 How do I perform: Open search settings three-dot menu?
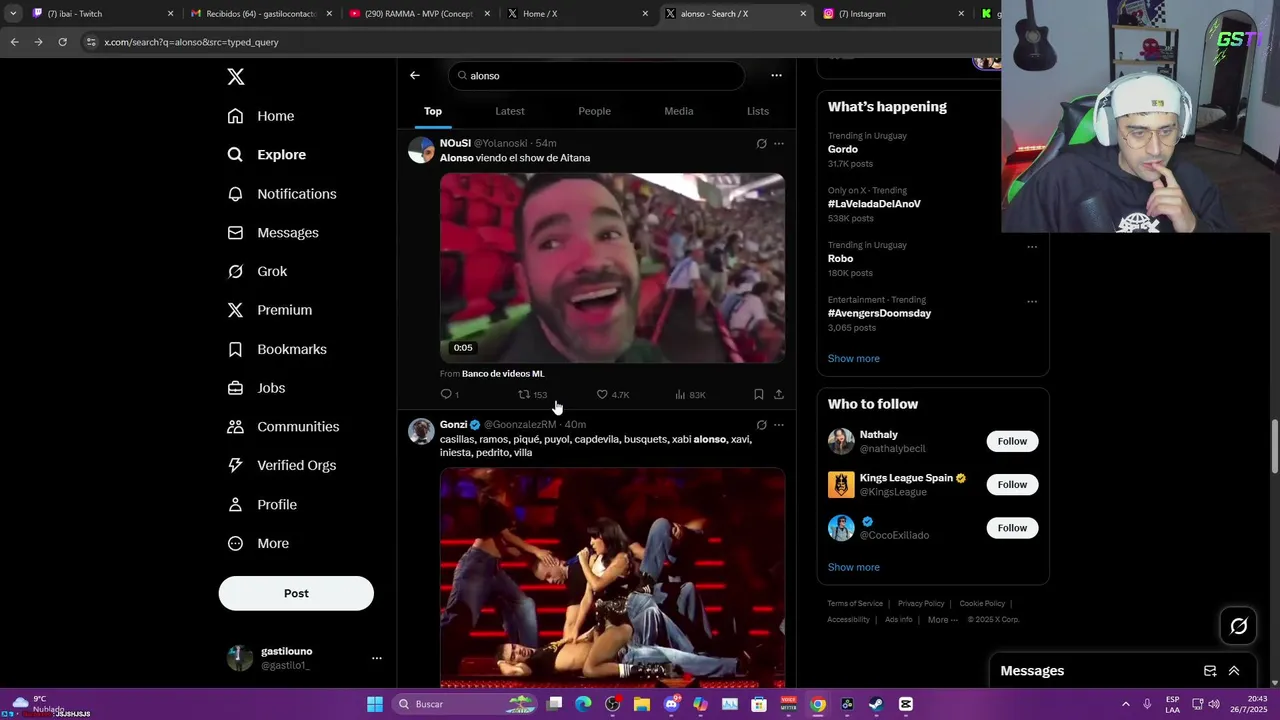pyautogui.click(x=776, y=75)
